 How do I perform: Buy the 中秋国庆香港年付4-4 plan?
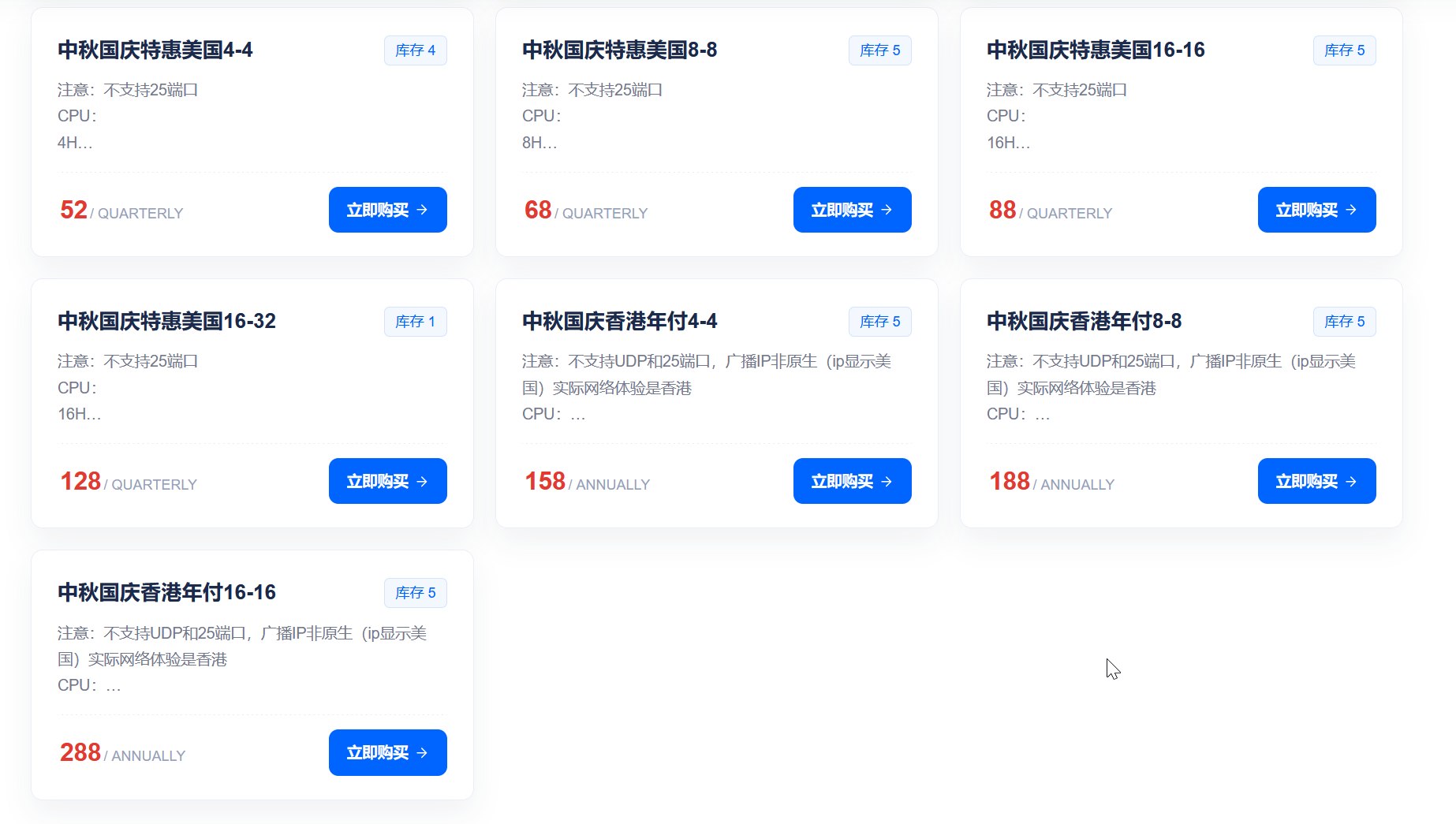[852, 481]
